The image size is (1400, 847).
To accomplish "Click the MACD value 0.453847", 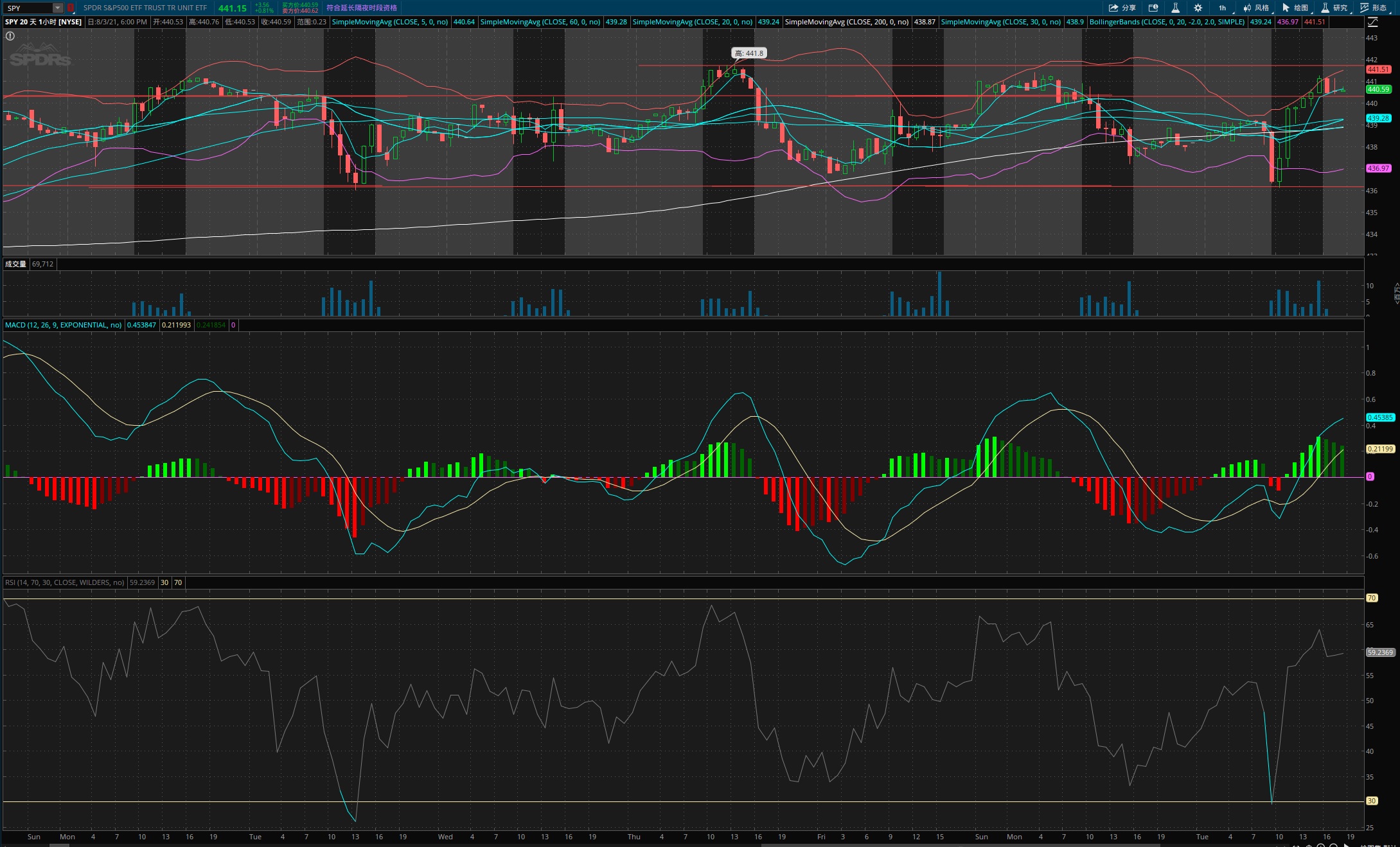I will (141, 325).
